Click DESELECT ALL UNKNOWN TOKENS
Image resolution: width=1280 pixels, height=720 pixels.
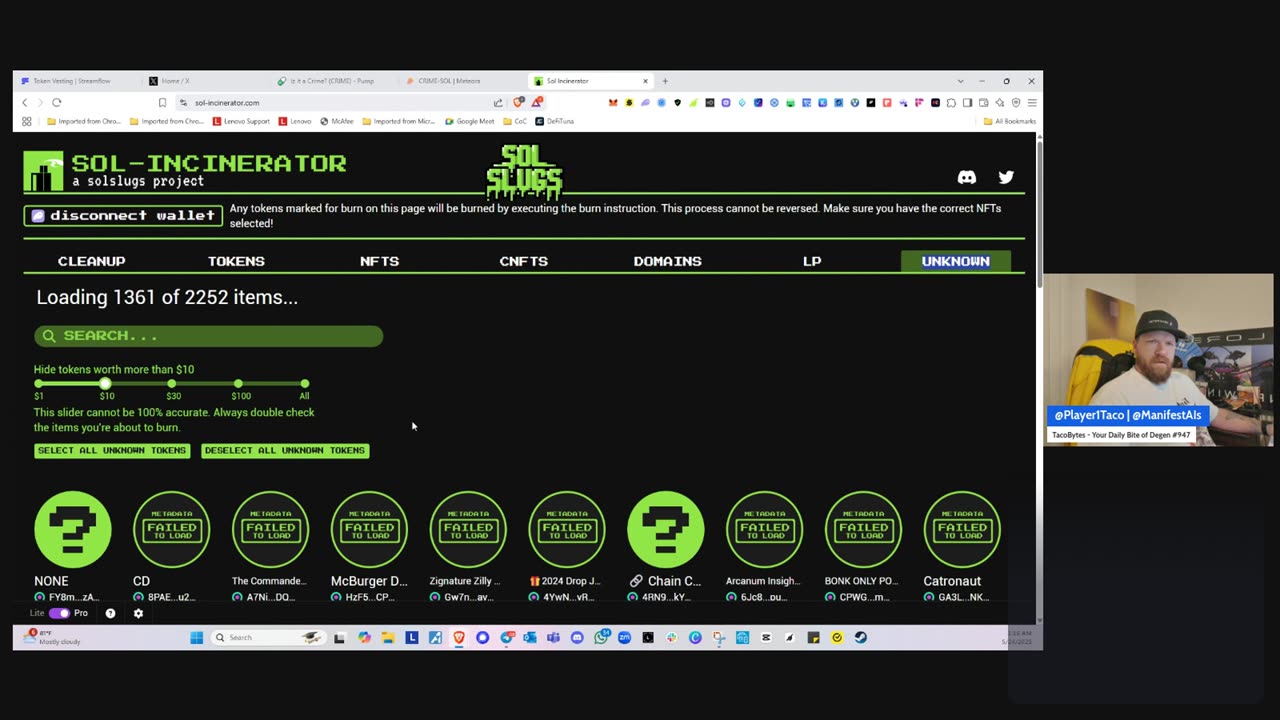[285, 450]
